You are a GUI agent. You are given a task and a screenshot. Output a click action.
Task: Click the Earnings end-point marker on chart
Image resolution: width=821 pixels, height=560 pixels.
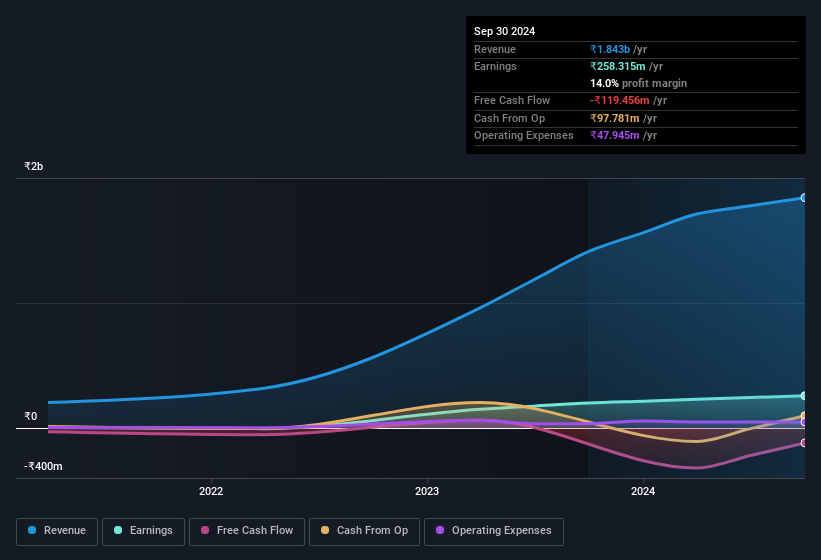(804, 396)
